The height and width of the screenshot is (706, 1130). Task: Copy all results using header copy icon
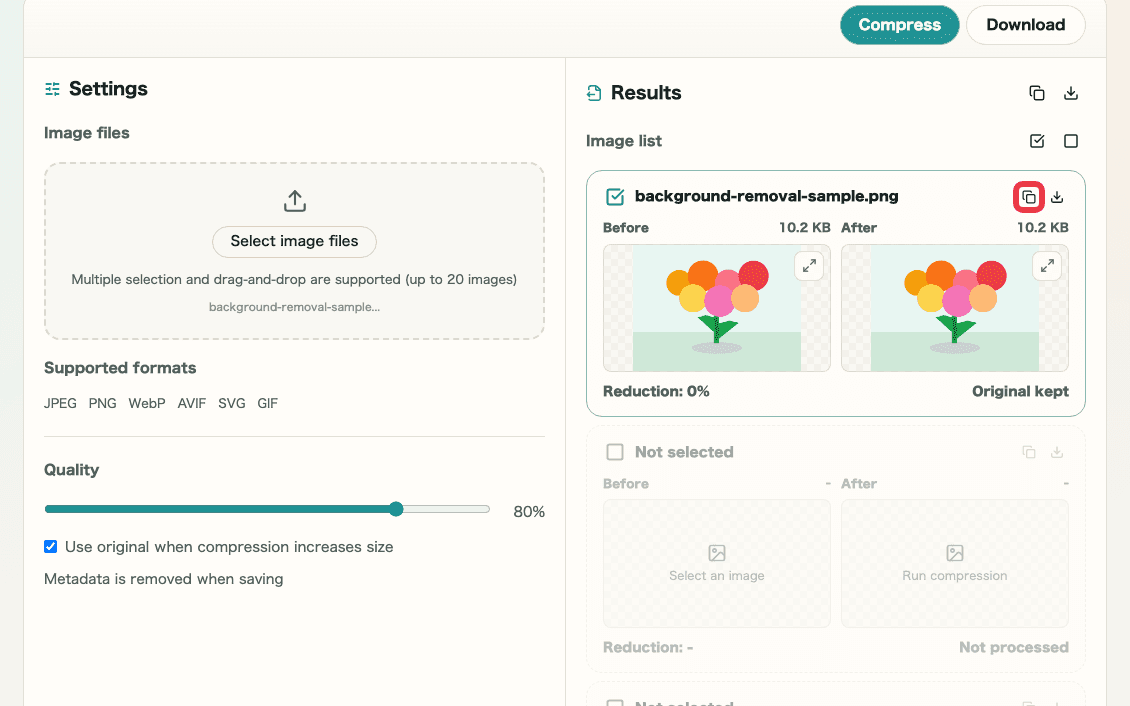pos(1036,93)
